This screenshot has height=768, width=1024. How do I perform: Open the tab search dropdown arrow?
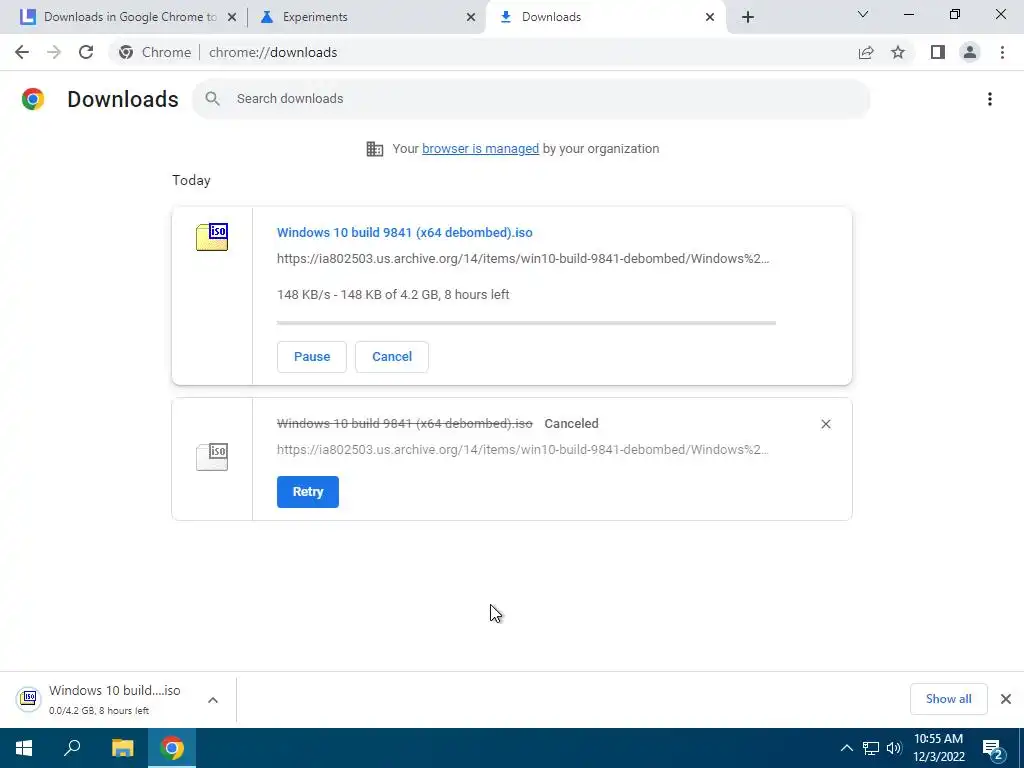[x=863, y=14]
